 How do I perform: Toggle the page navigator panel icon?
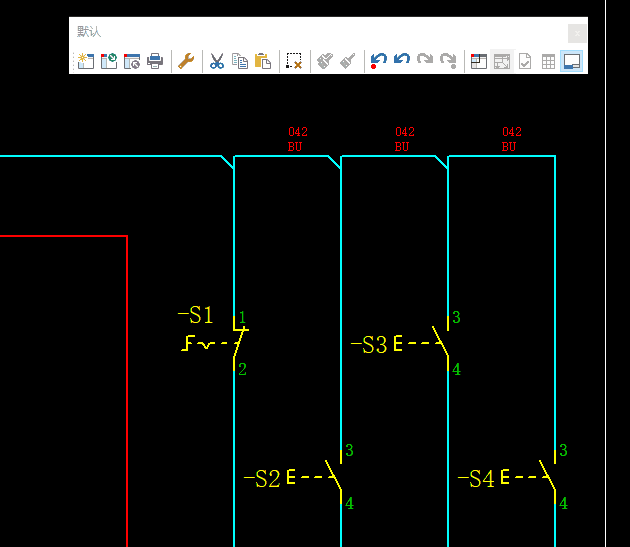(x=479, y=61)
